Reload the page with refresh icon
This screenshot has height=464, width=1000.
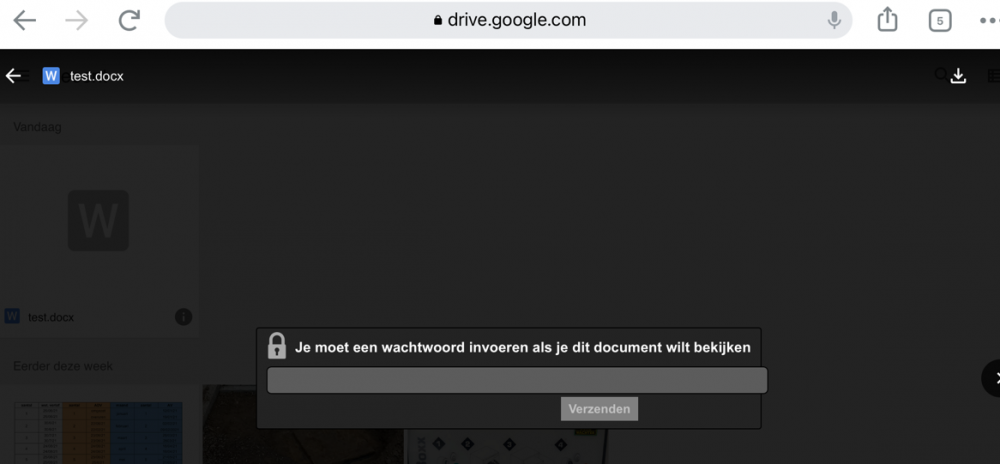pos(129,20)
